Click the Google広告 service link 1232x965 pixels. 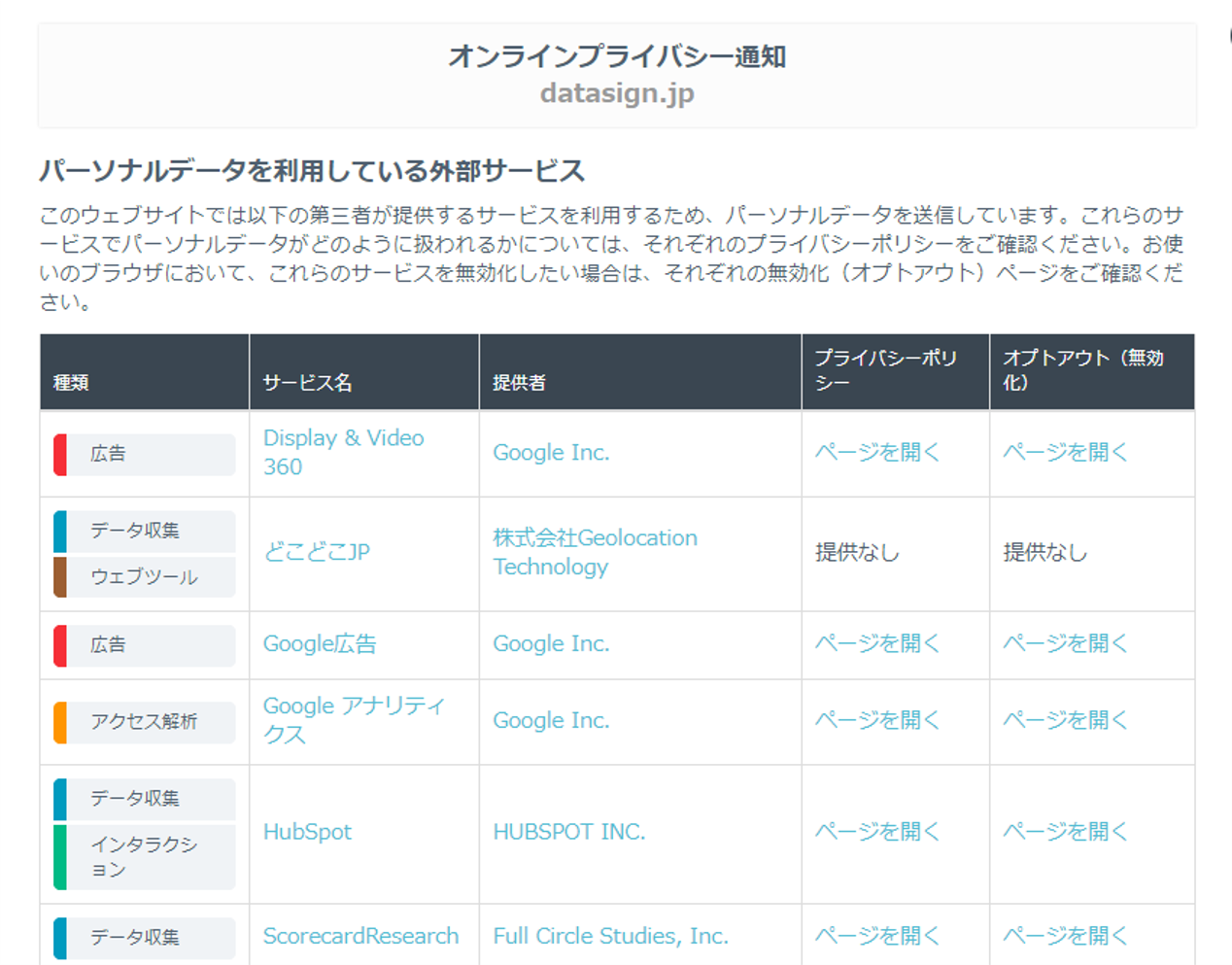click(x=320, y=643)
